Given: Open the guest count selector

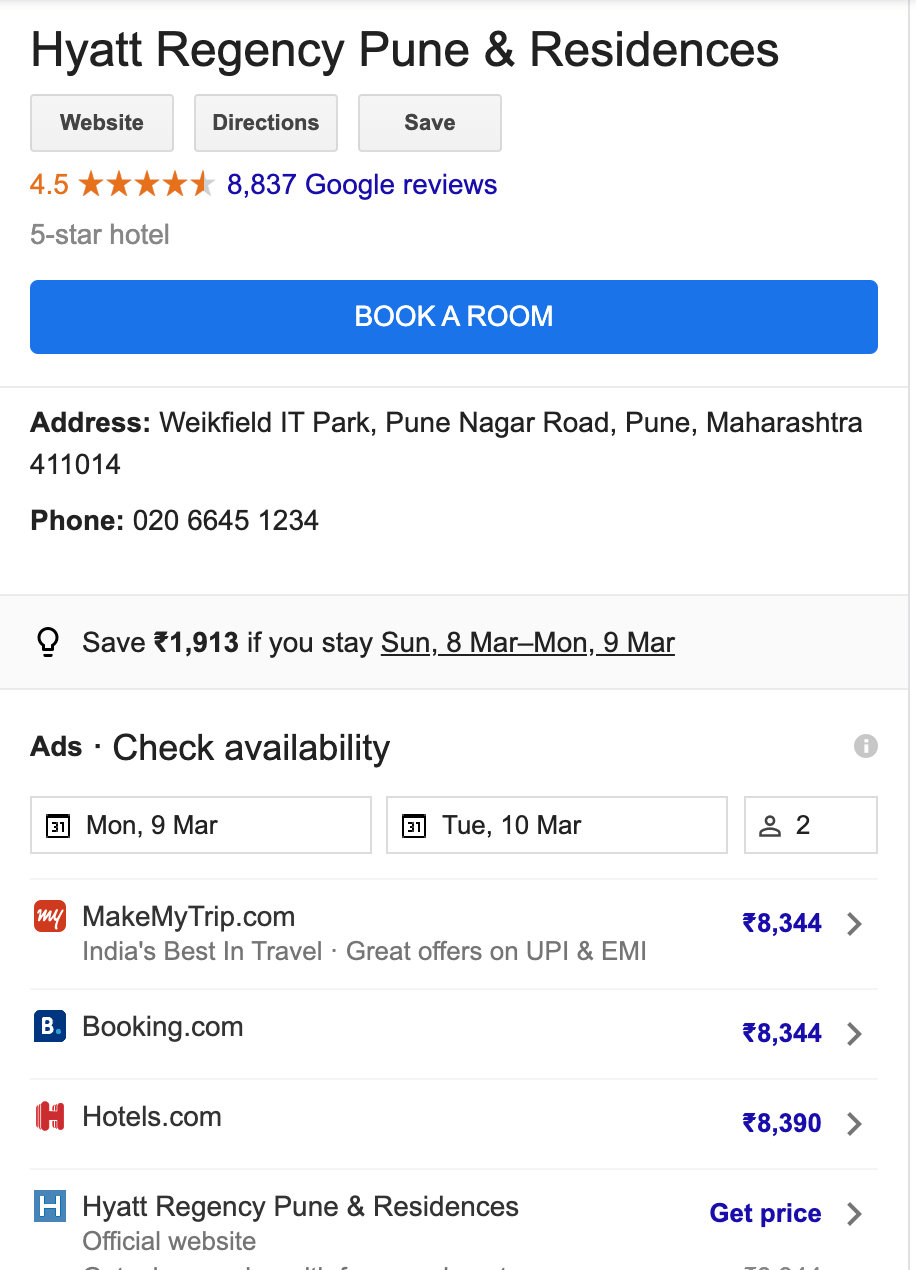Looking at the screenshot, I should tap(811, 825).
